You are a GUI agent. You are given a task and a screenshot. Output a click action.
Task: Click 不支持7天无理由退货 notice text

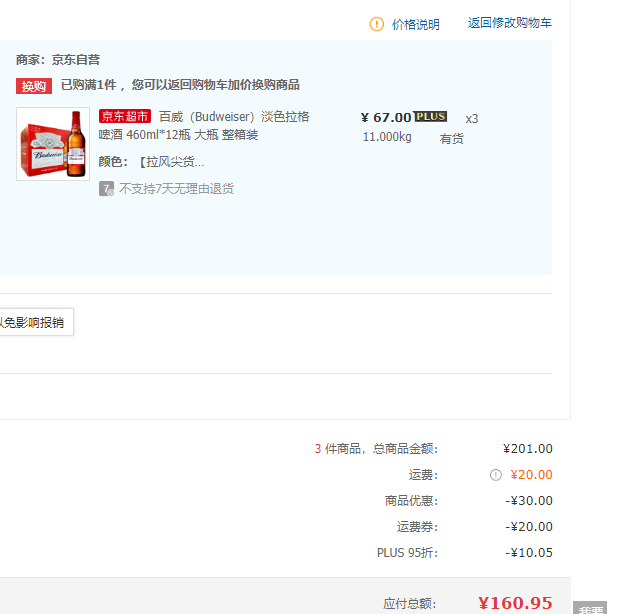pyautogui.click(x=176, y=188)
